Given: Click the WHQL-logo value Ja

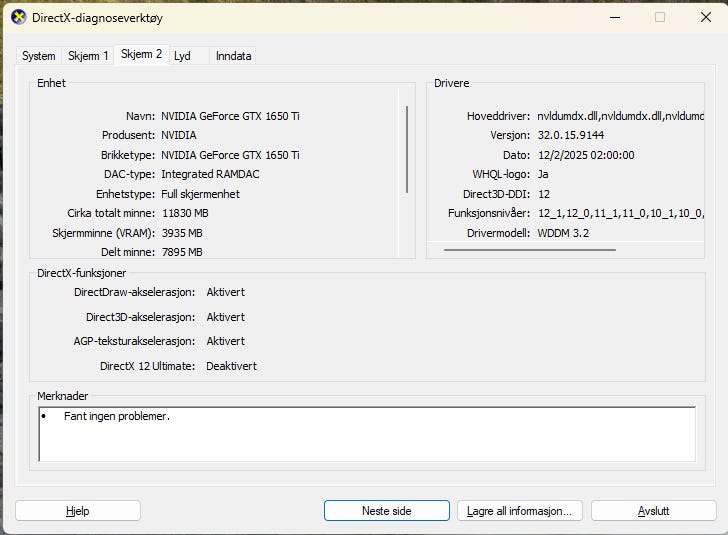Looking at the screenshot, I should [x=543, y=174].
